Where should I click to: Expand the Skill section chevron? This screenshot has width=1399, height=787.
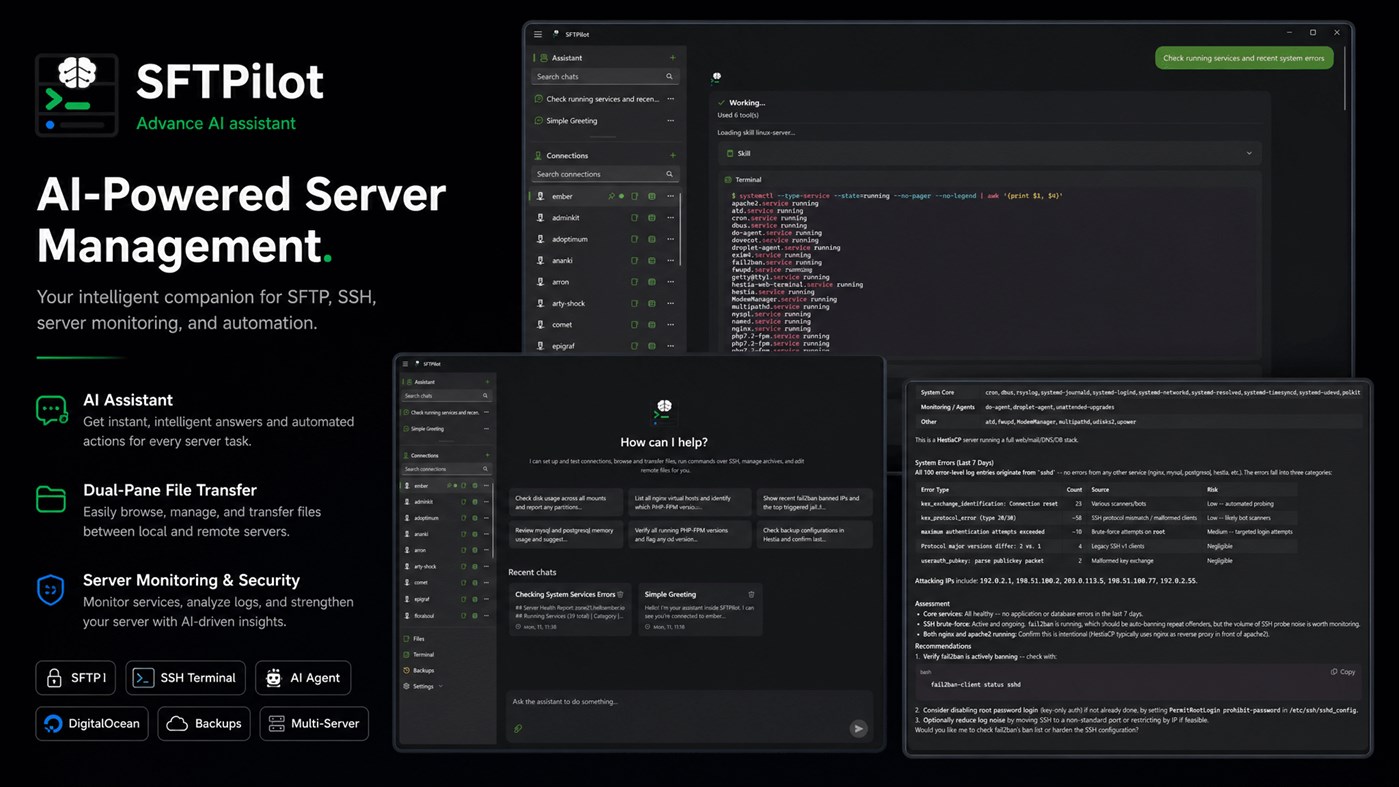(x=1249, y=154)
